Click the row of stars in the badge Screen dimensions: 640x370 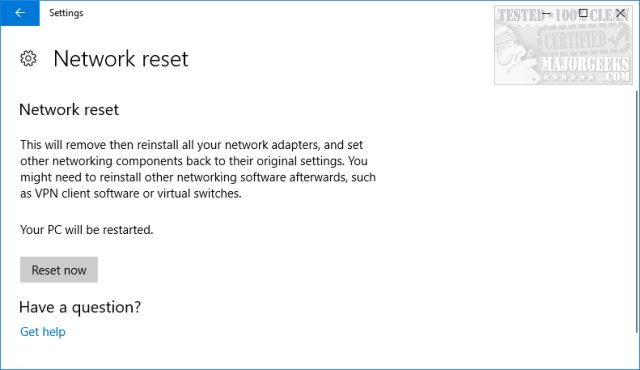[x=568, y=77]
